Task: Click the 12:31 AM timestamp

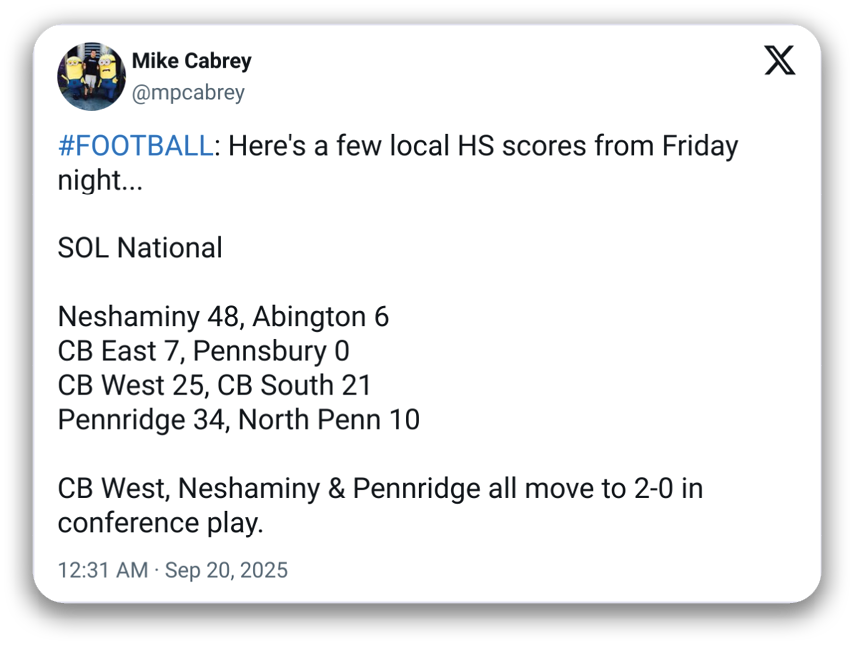Action: point(102,571)
